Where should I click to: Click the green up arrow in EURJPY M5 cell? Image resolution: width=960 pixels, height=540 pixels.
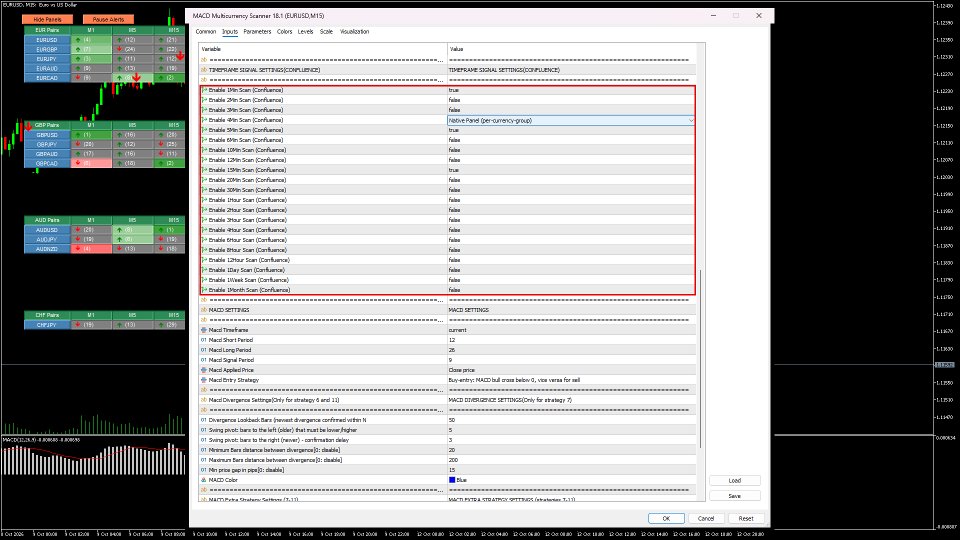119,59
